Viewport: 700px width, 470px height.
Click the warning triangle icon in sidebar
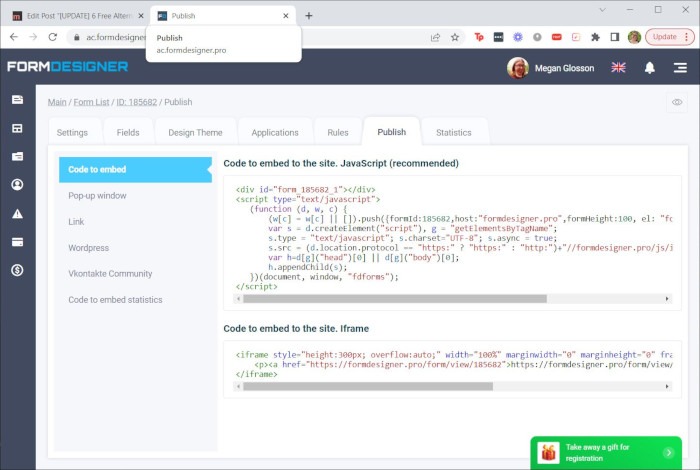(x=17, y=214)
